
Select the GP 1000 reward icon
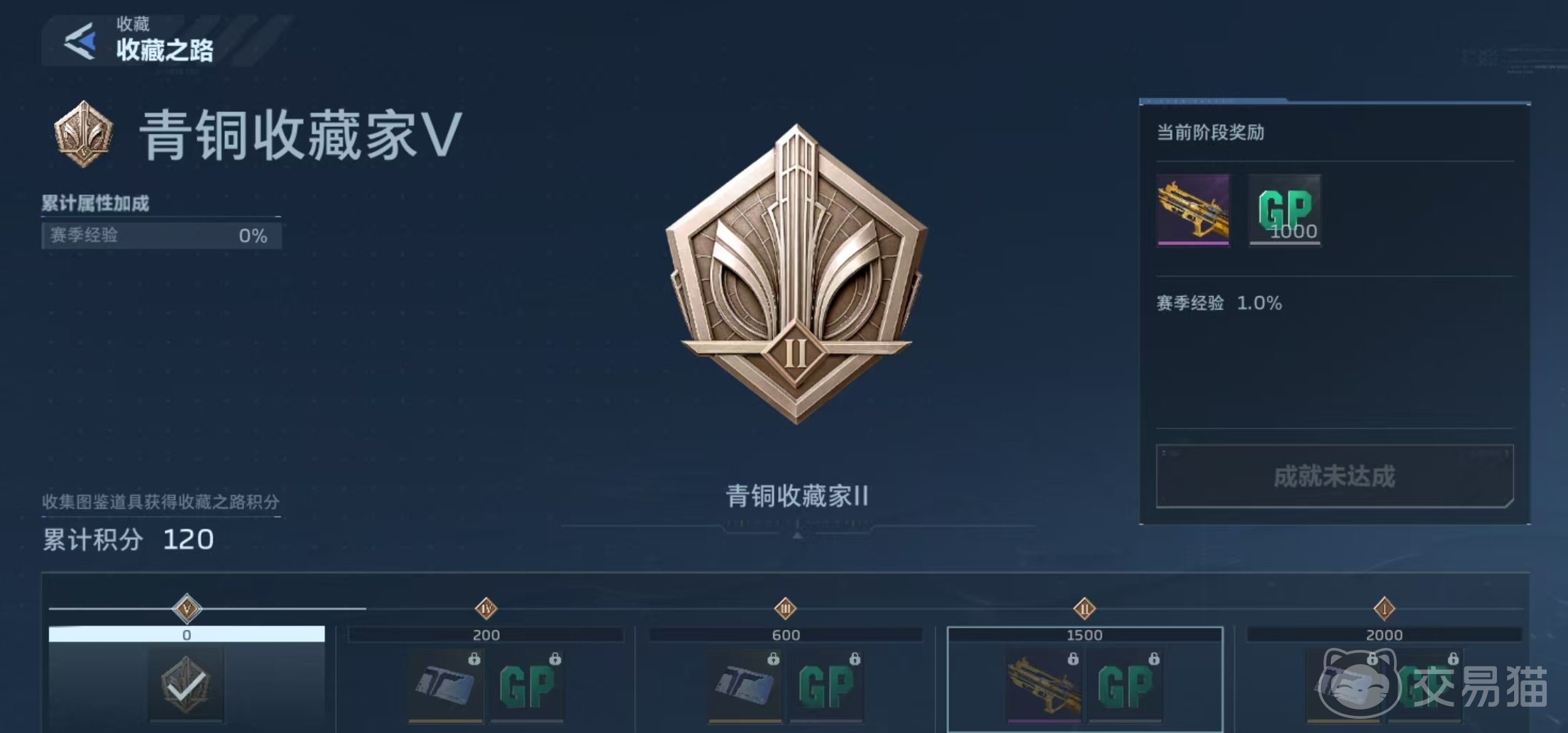(x=1285, y=210)
